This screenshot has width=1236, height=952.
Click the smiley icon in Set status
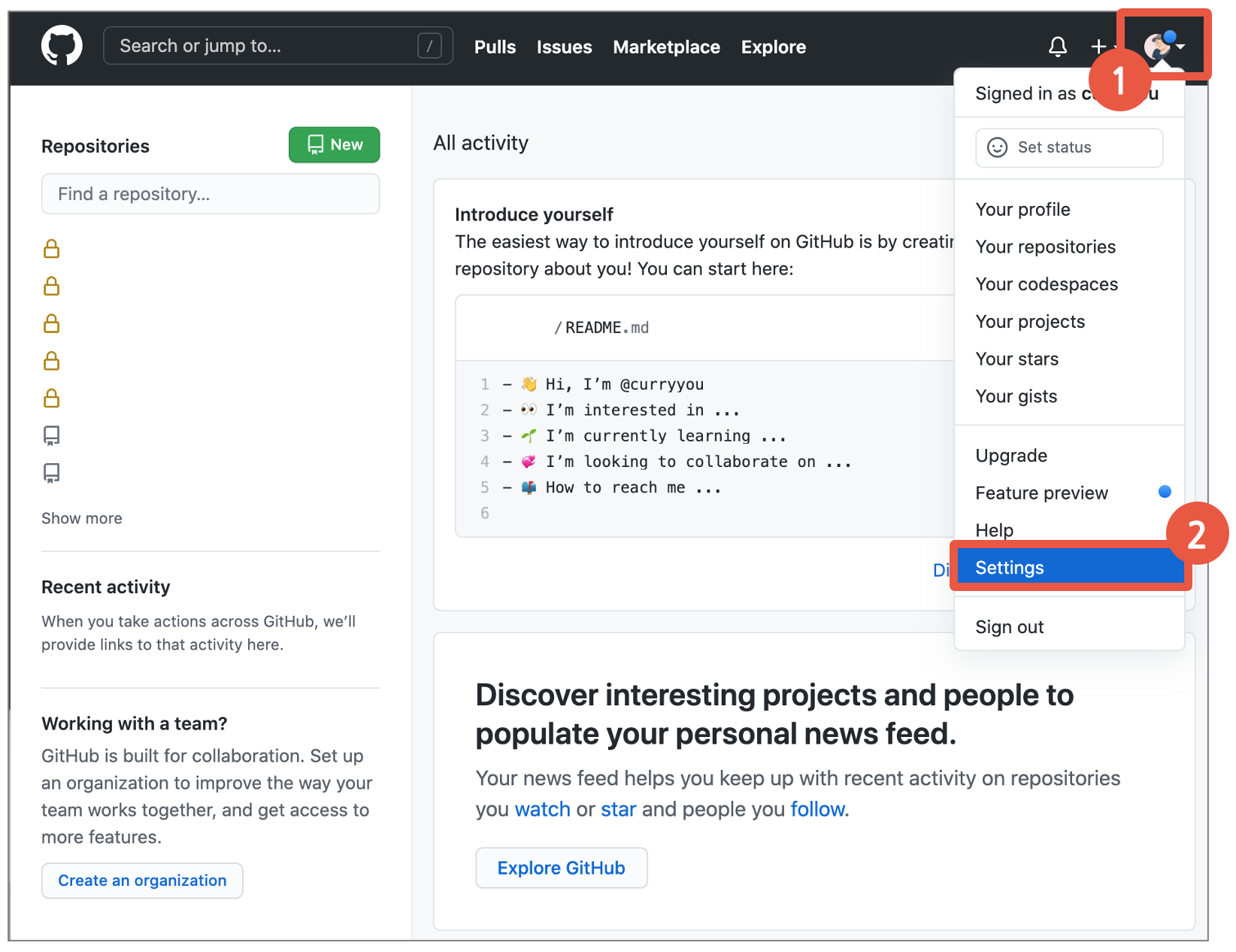point(997,147)
